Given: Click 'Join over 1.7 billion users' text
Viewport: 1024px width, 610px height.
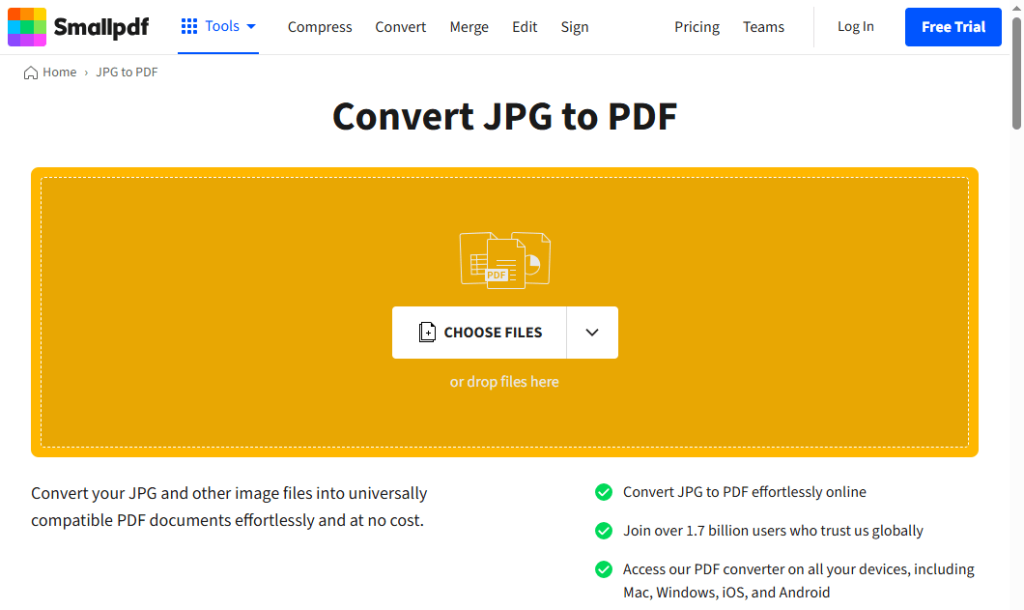Looking at the screenshot, I should tap(773, 530).
